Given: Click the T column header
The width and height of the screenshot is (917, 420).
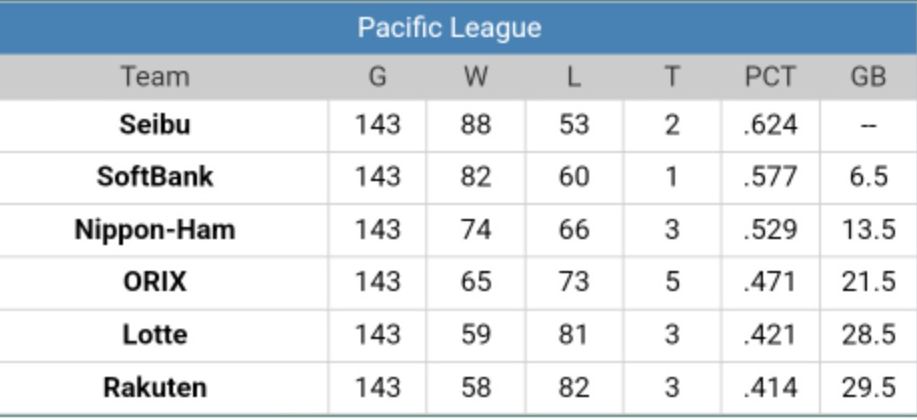Looking at the screenshot, I should [671, 77].
